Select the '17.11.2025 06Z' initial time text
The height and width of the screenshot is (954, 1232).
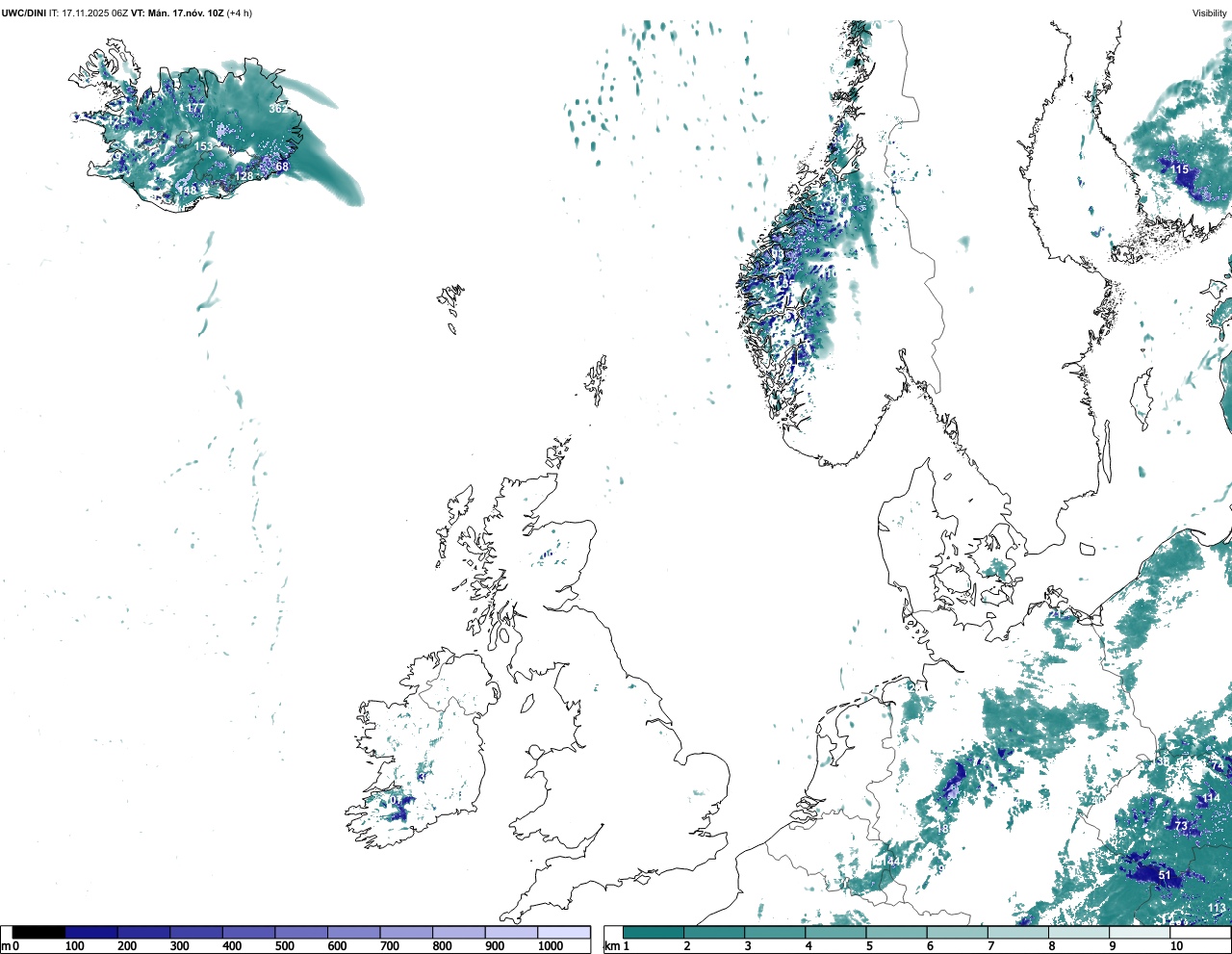point(94,13)
